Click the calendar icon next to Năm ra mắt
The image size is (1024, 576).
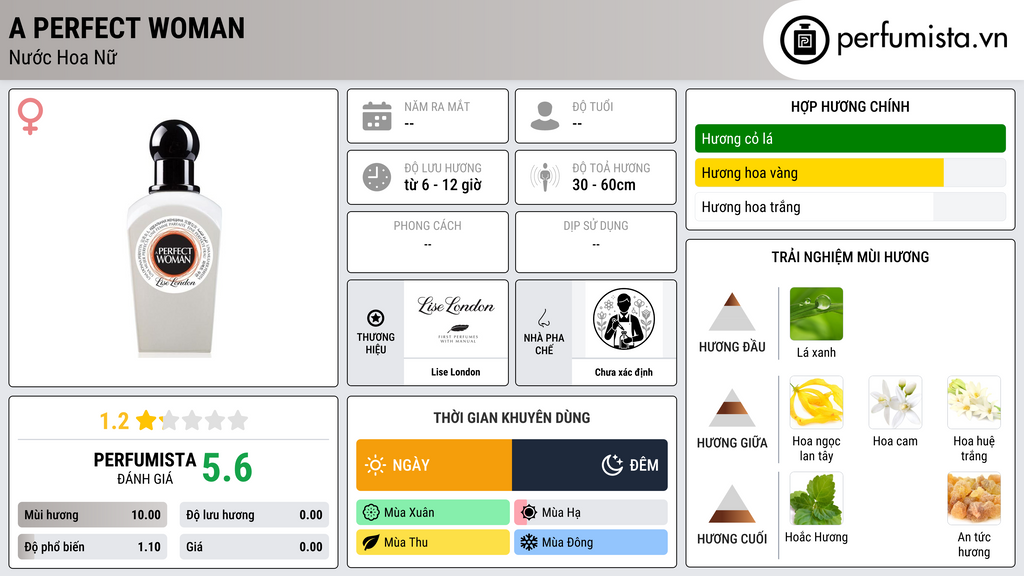pos(377,116)
